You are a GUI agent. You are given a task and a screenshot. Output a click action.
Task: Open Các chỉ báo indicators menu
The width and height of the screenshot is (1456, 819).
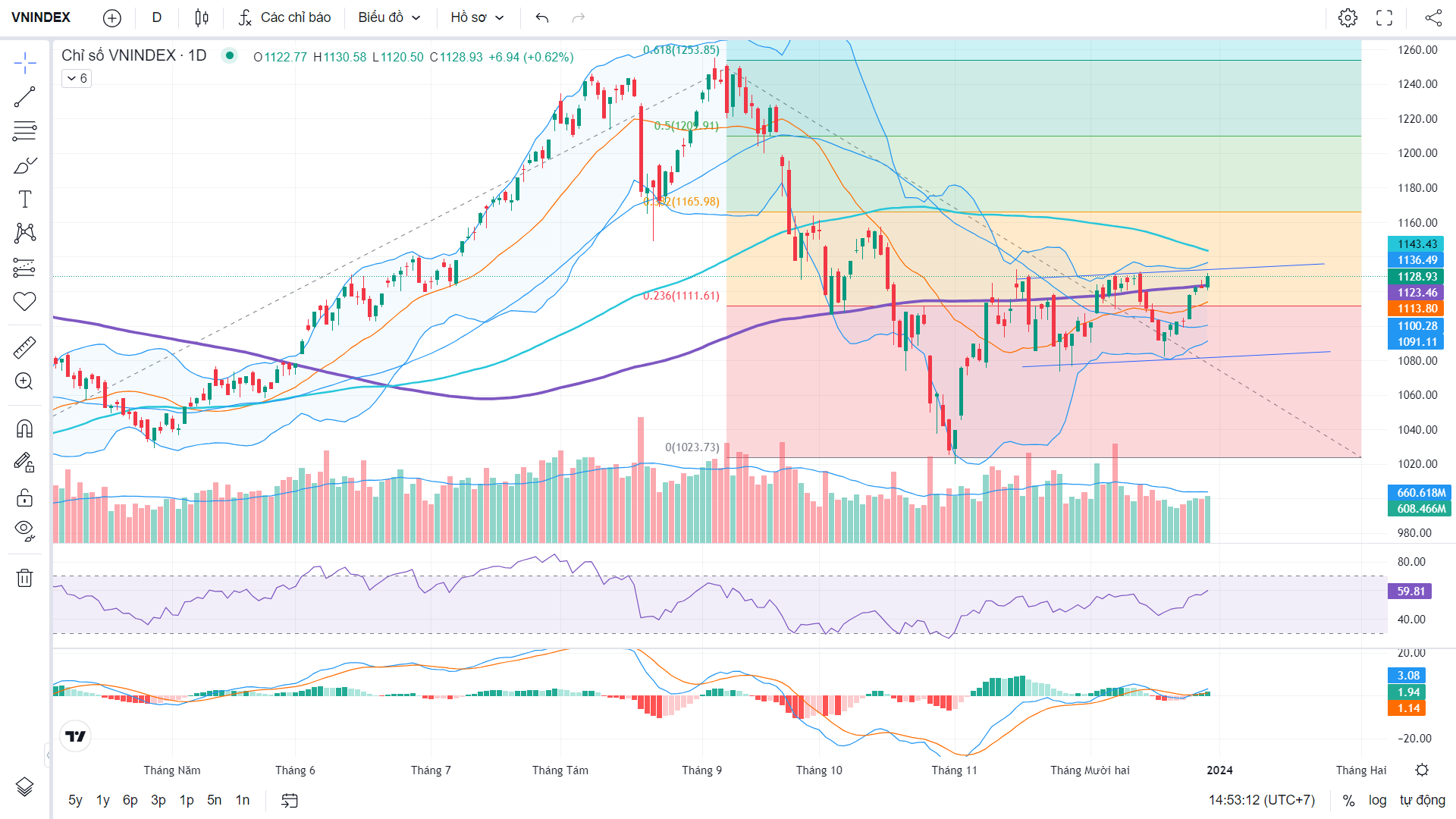[x=284, y=17]
